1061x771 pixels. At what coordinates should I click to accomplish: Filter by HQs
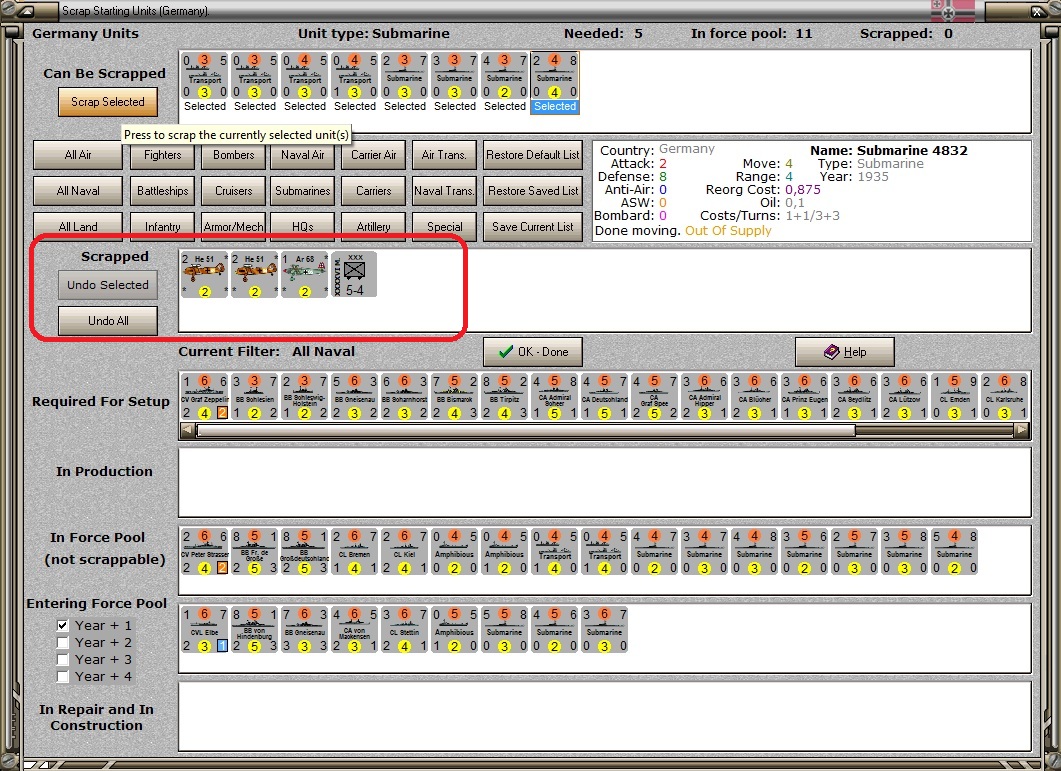(302, 227)
